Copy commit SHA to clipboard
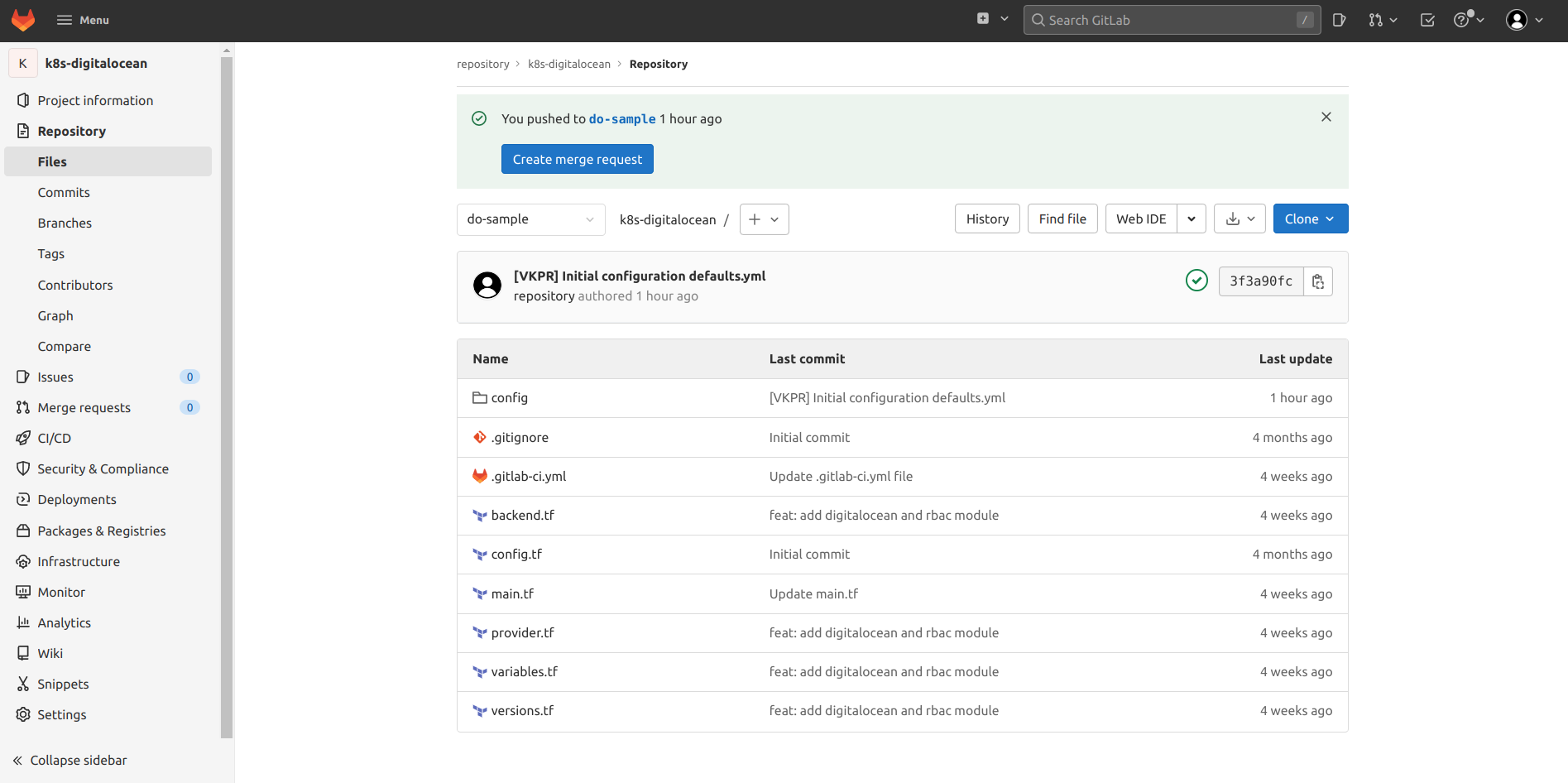This screenshot has height=783, width=1568. 1318,281
